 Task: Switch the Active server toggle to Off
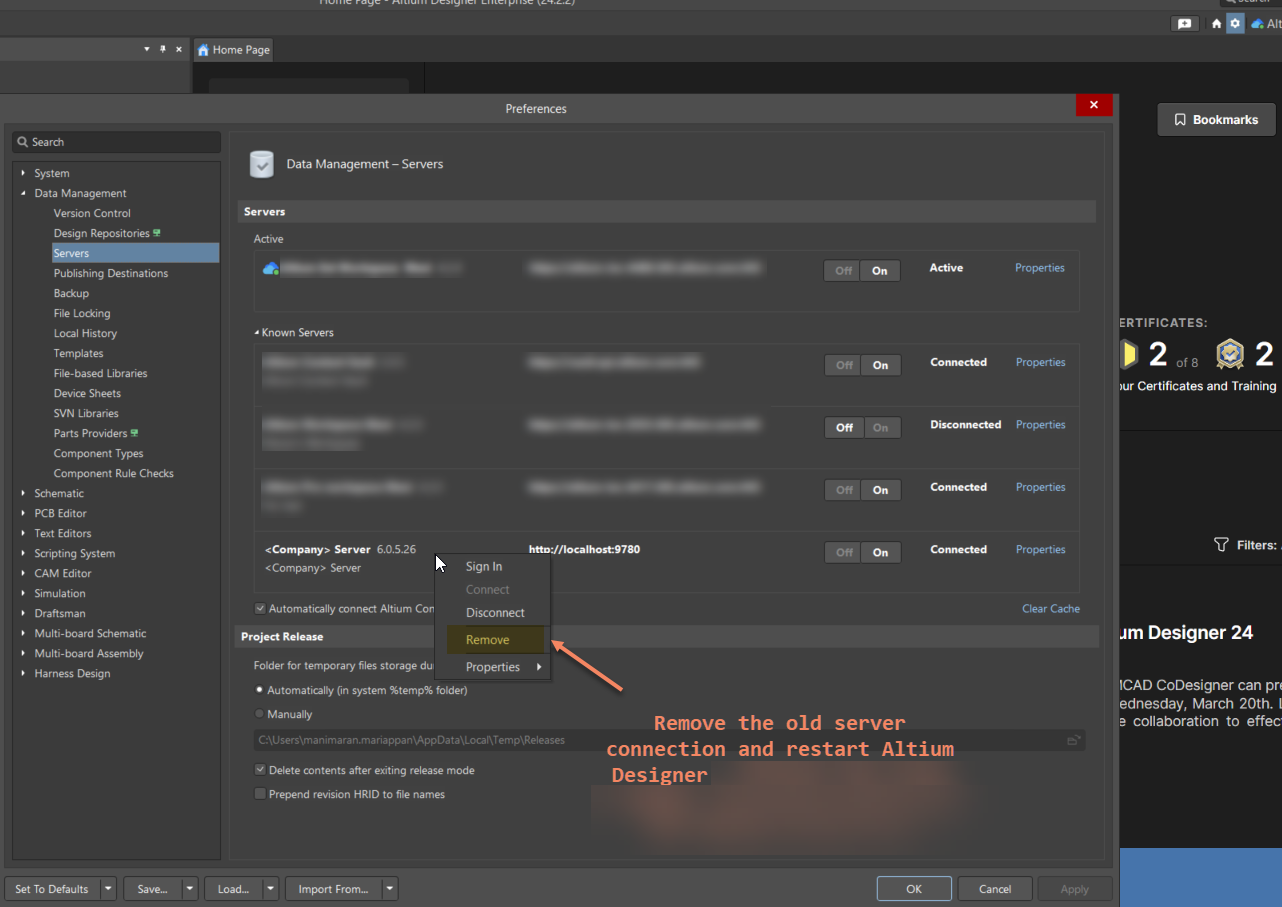coord(844,271)
